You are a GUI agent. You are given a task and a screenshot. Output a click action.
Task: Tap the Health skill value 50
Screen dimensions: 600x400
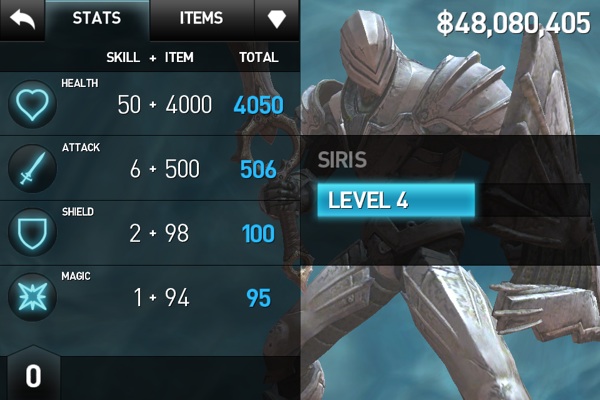click(129, 104)
